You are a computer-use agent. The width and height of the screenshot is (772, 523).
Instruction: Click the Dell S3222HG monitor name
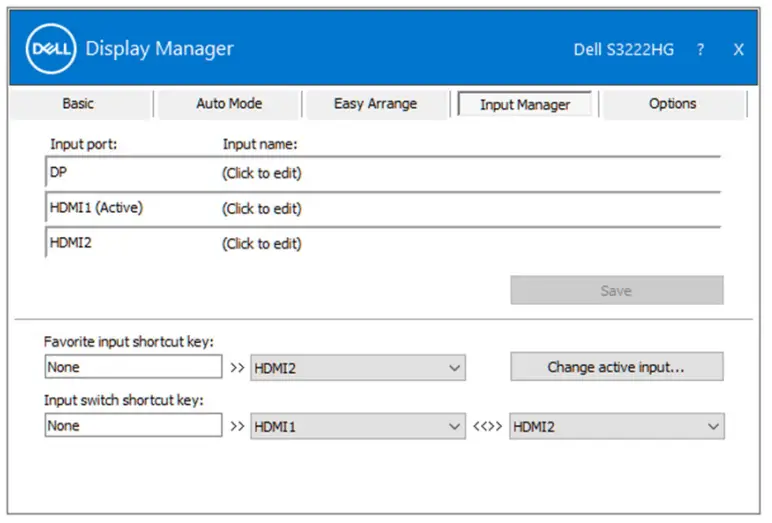tap(624, 49)
